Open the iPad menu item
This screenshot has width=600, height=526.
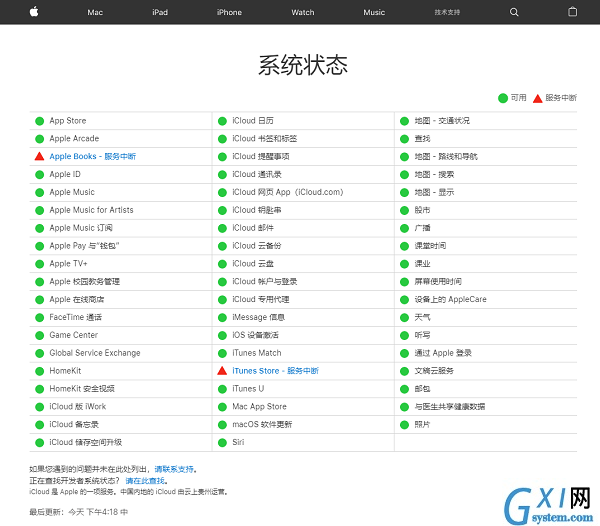coord(160,12)
